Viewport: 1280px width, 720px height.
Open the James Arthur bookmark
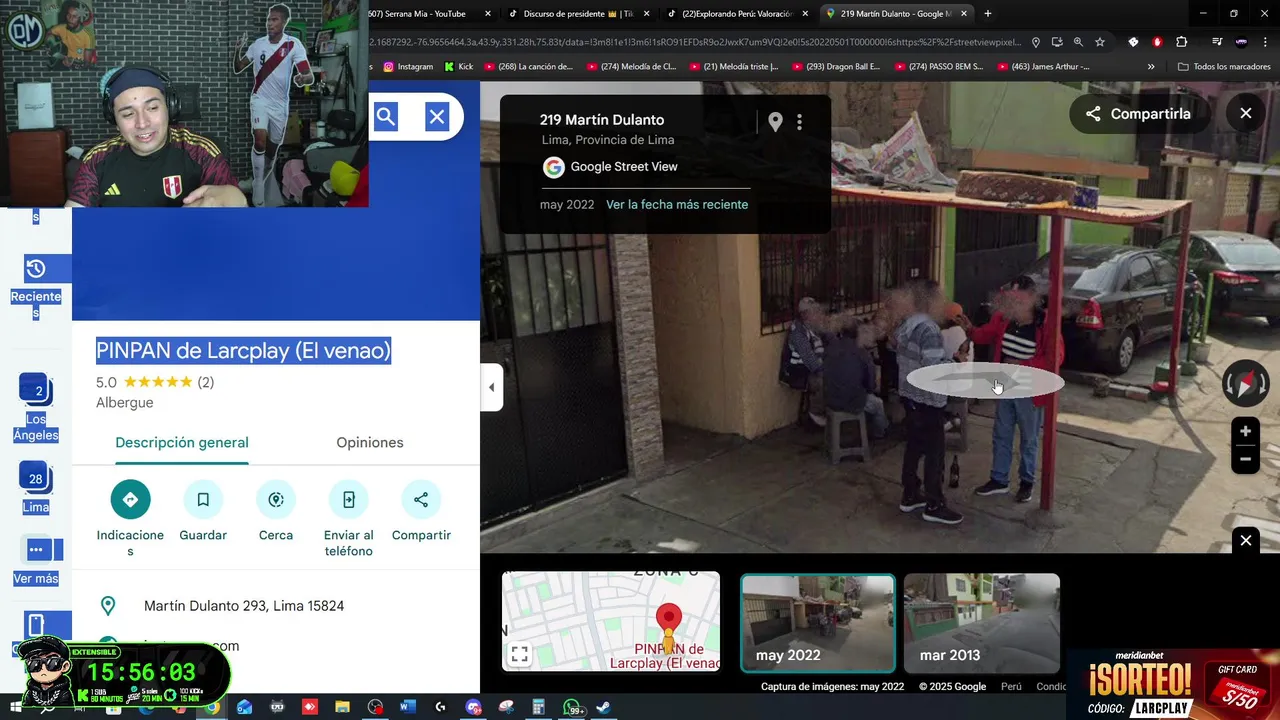1043,67
